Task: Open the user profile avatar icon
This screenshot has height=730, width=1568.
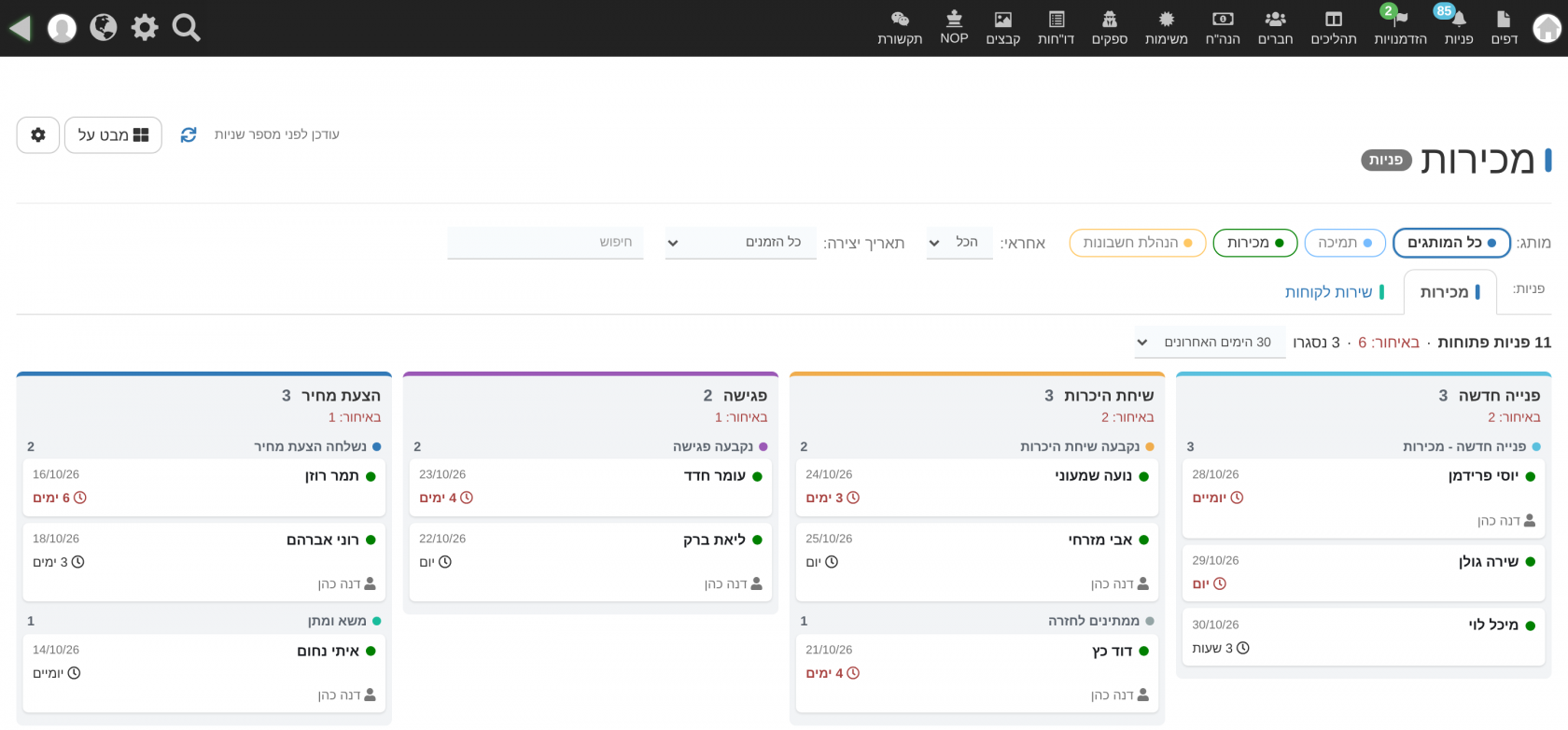Action: [x=62, y=28]
